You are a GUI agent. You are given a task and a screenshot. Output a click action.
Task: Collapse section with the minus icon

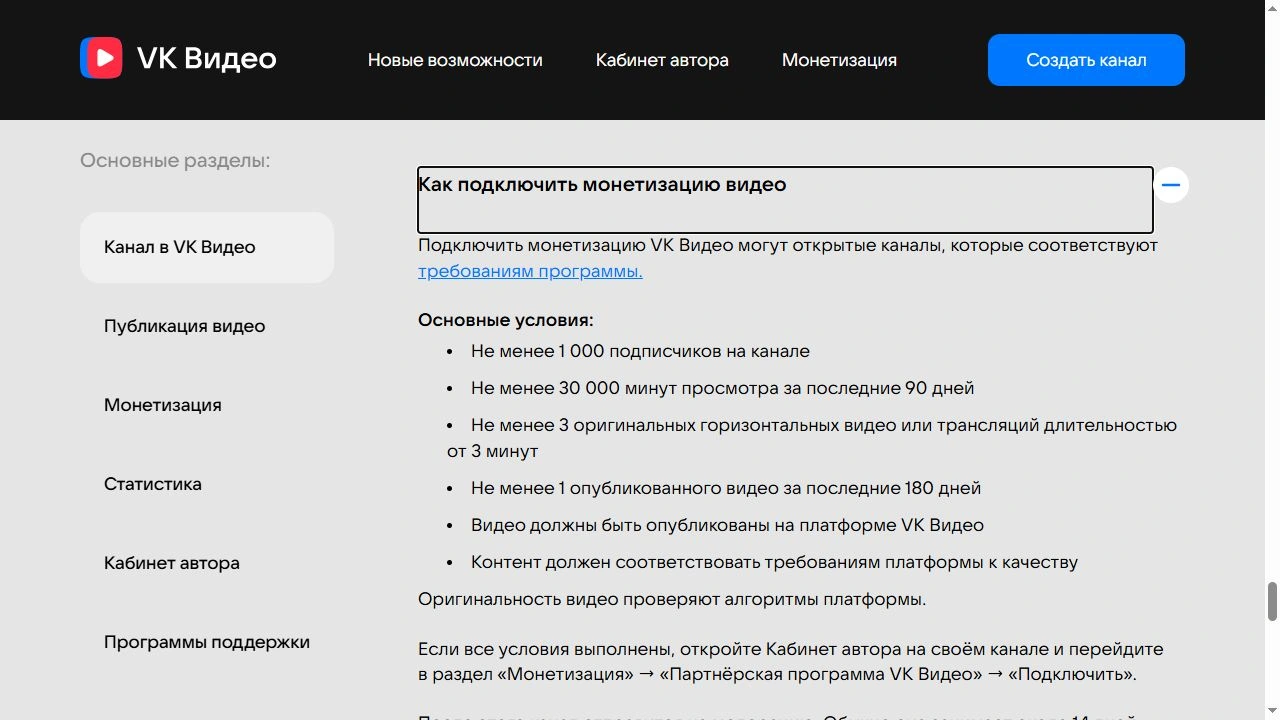coord(1171,185)
